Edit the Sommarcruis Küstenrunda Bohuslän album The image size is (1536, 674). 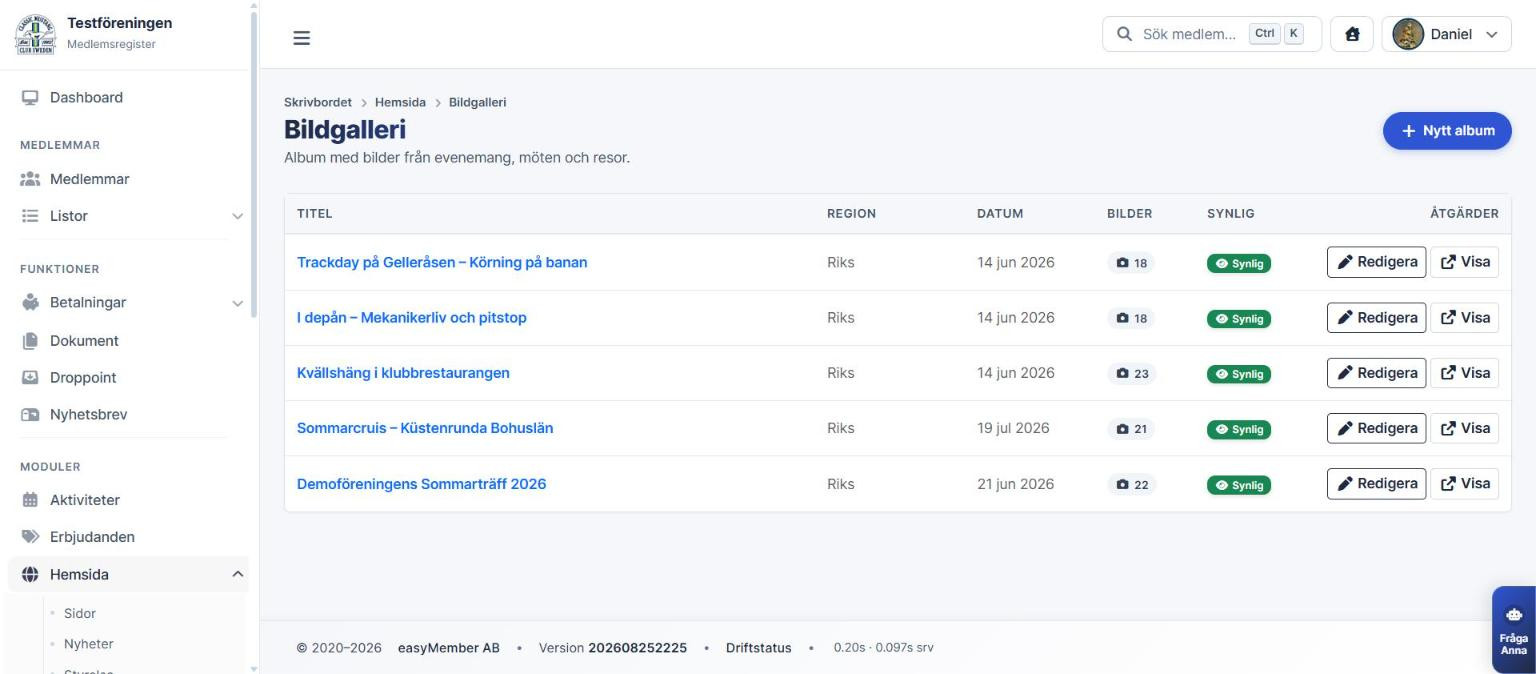tap(1376, 428)
